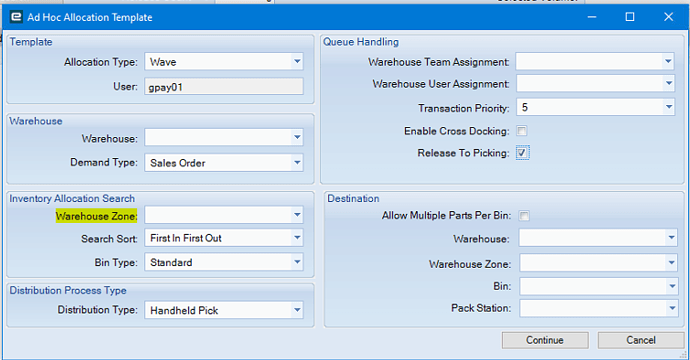The height and width of the screenshot is (360, 690).
Task: Open the Destination Bin dropdown
Action: 672,286
